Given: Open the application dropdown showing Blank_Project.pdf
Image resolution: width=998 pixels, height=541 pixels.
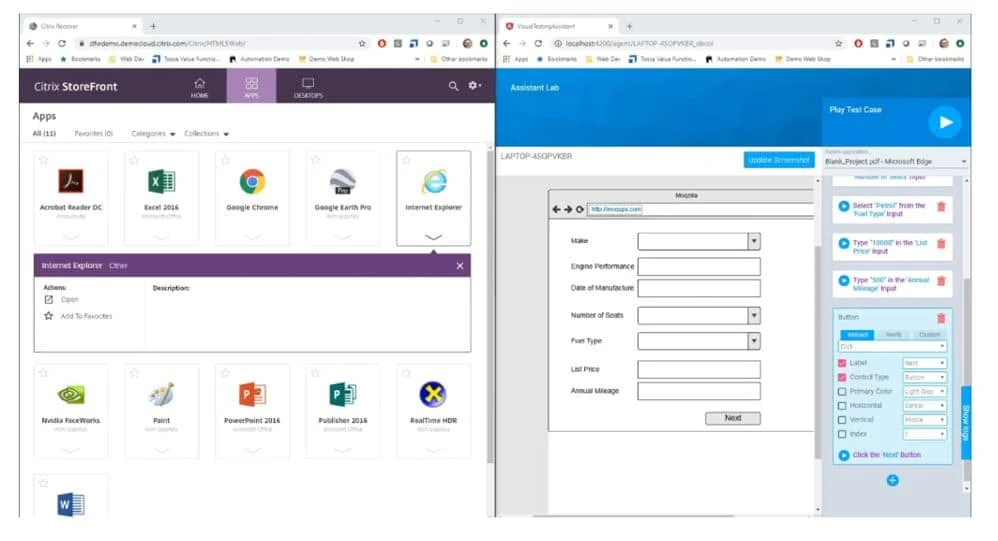Looking at the screenshot, I should tap(896, 162).
